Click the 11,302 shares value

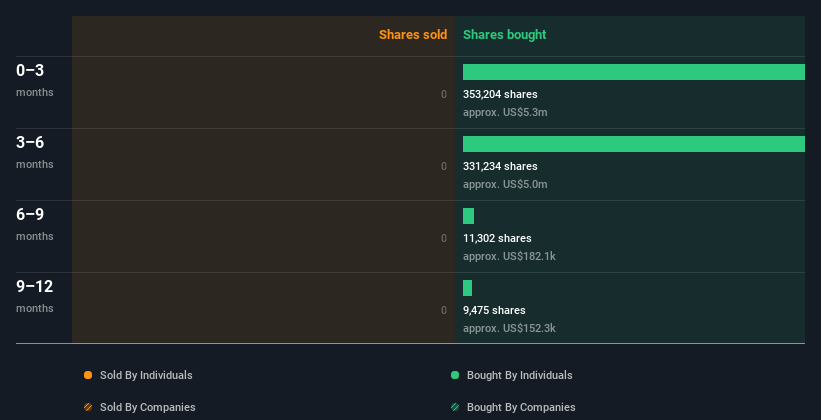tap(497, 238)
